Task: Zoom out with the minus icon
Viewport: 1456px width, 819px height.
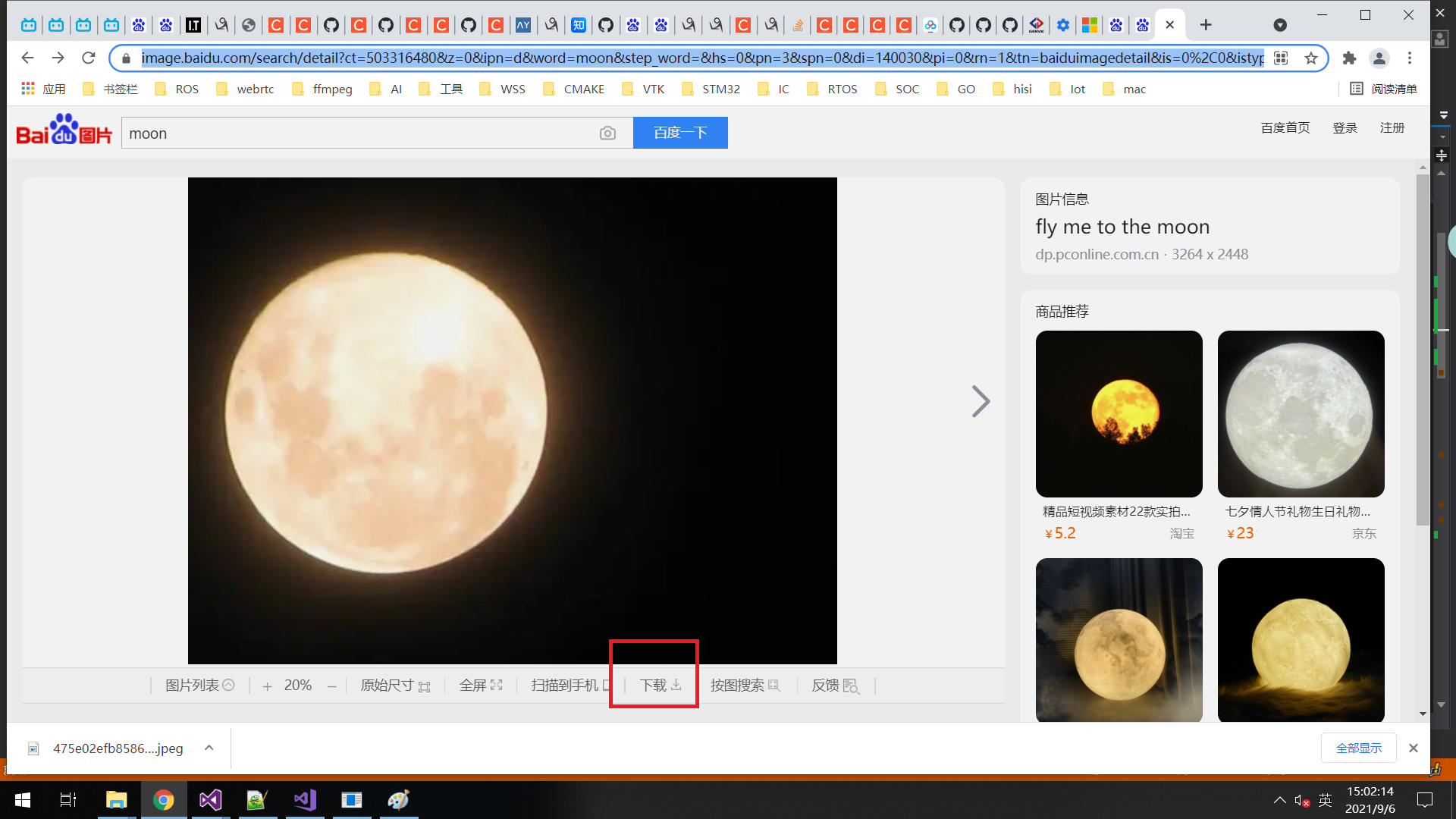Action: point(332,686)
